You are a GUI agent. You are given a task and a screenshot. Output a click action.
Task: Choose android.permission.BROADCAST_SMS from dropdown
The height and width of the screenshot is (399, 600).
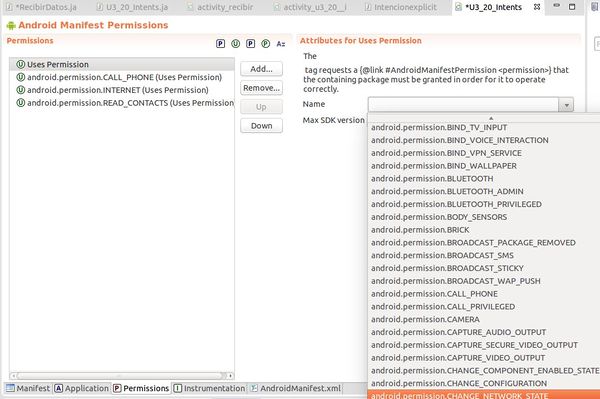click(x=484, y=256)
